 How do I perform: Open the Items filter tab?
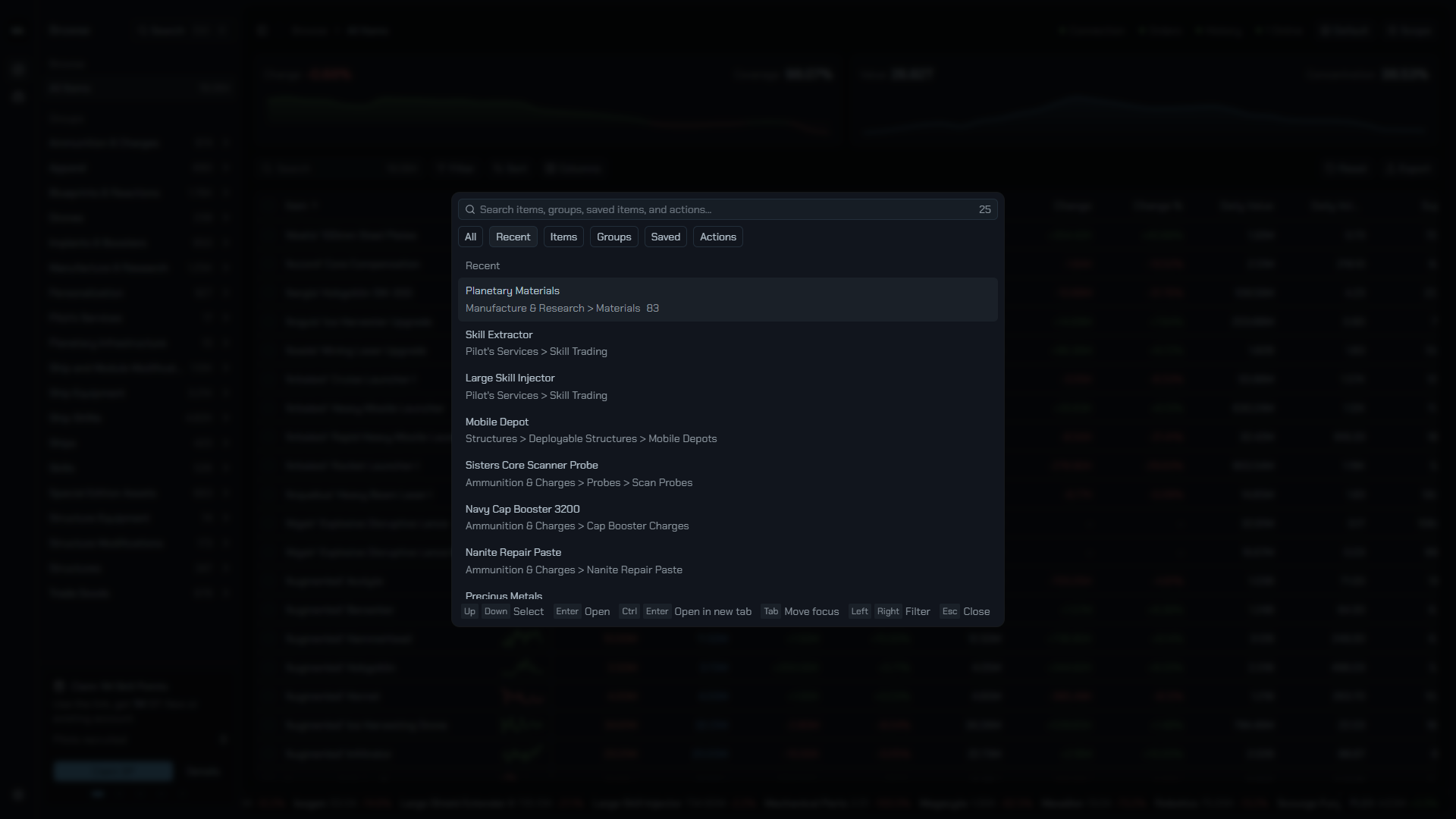point(563,237)
